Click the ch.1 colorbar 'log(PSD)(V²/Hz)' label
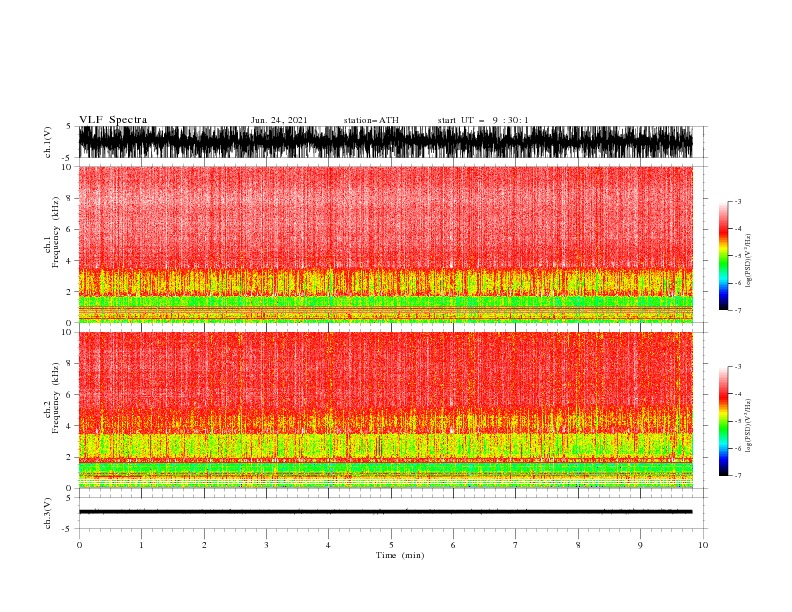792x612 pixels. pyautogui.click(x=748, y=261)
